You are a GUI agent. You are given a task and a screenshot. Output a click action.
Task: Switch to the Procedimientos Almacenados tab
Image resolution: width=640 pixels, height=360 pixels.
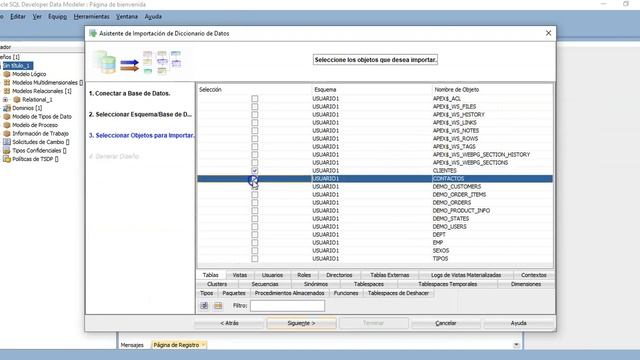[x=289, y=293]
